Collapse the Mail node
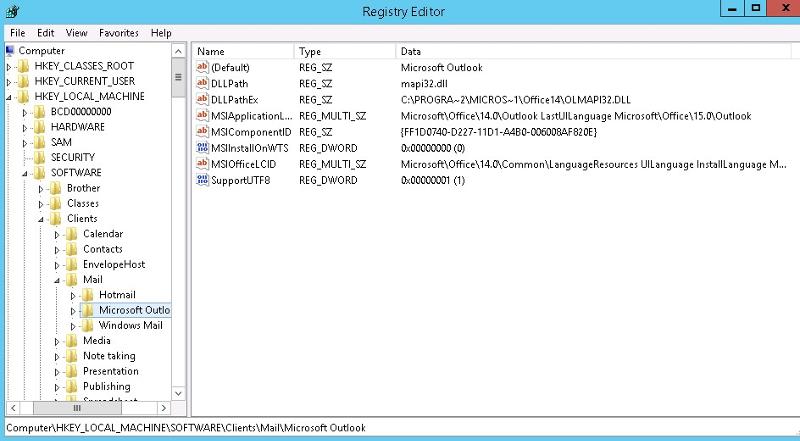 [x=57, y=280]
